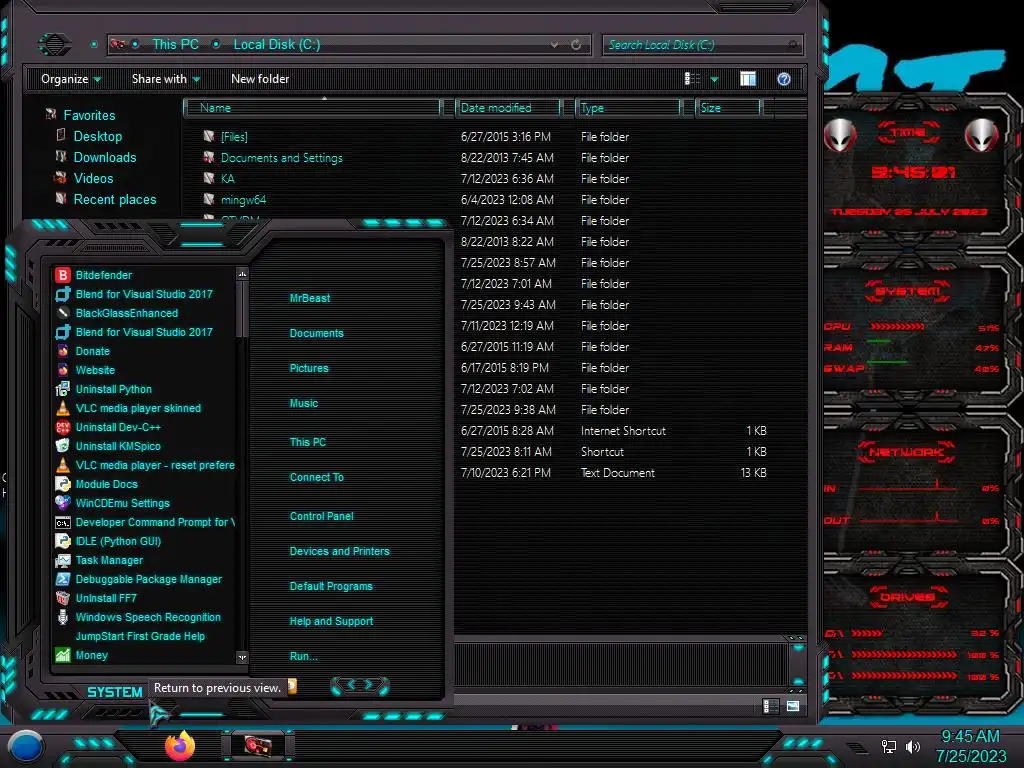Open the shutdown options arrows button

point(360,685)
